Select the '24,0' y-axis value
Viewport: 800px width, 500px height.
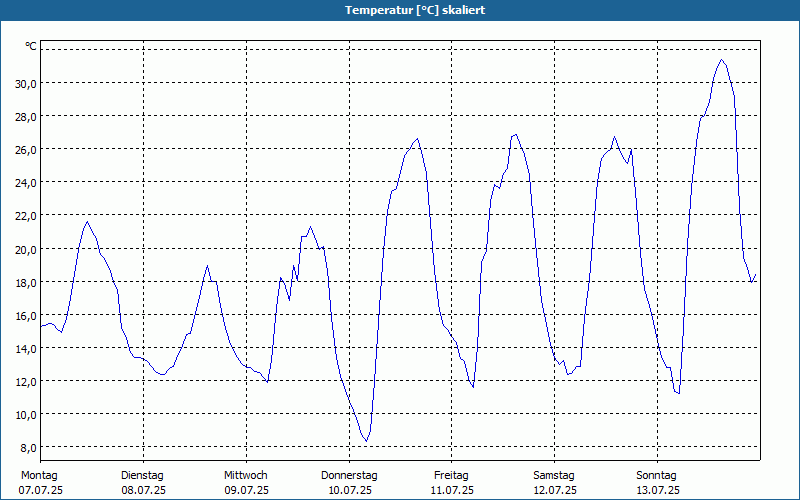[26, 183]
